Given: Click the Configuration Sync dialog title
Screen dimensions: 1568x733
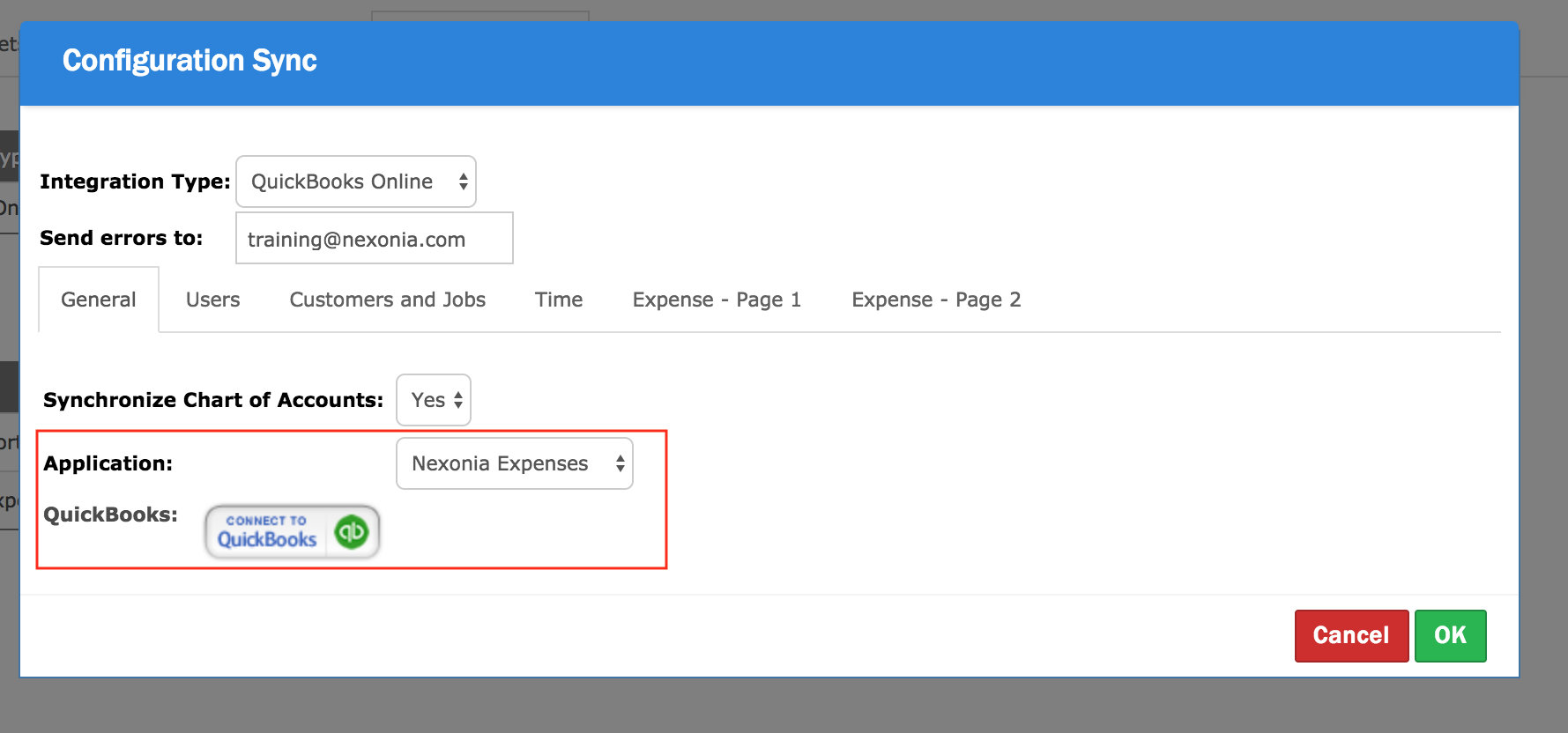Looking at the screenshot, I should point(189,60).
